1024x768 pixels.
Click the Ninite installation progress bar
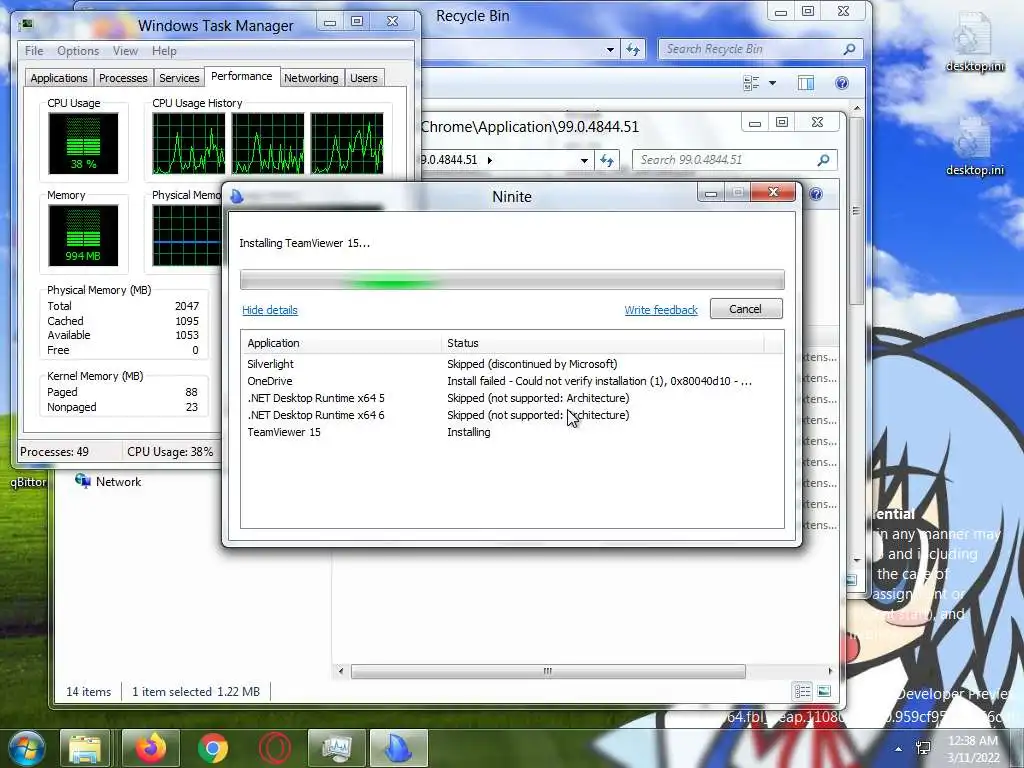coord(512,280)
